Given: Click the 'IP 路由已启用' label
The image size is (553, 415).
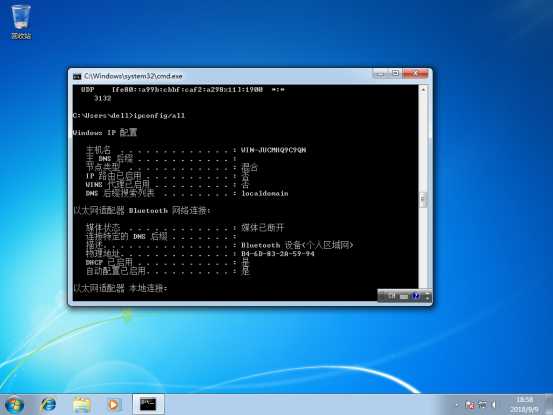Looking at the screenshot, I should point(114,176).
